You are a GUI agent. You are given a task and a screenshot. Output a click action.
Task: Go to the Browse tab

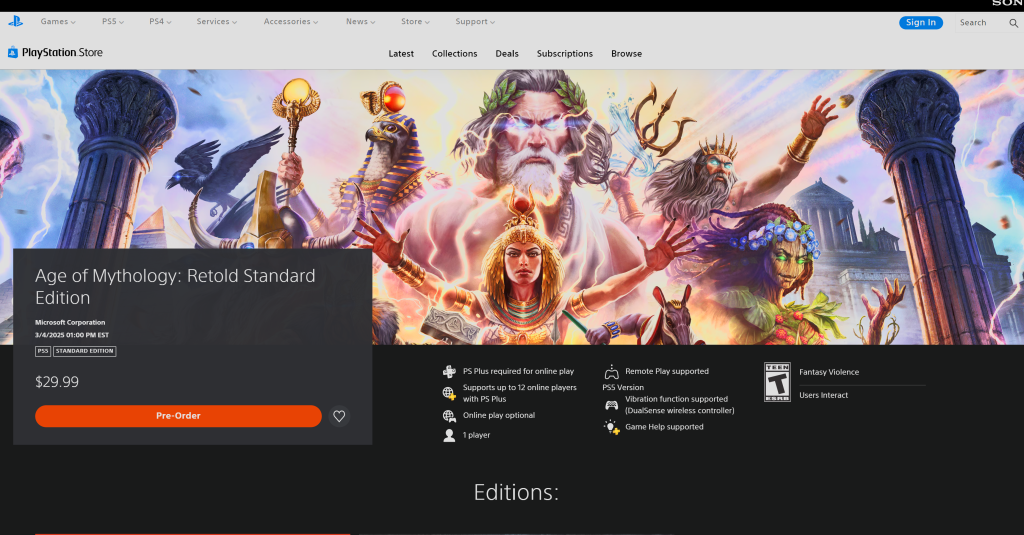pyautogui.click(x=626, y=54)
